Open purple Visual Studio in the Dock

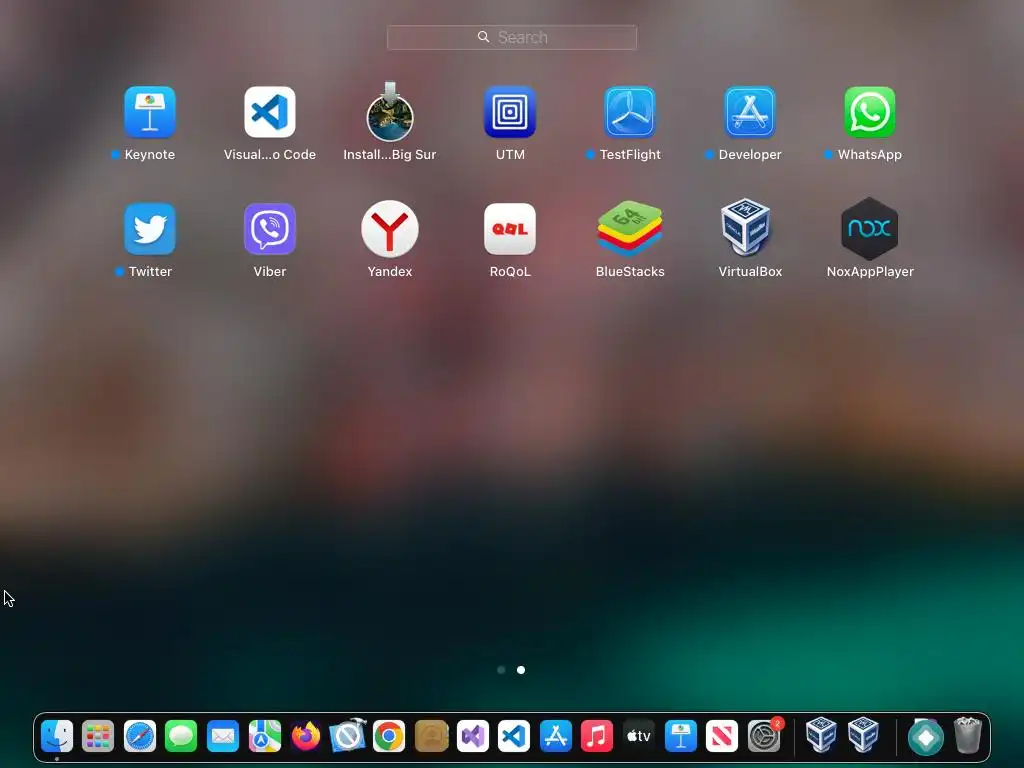coord(473,737)
